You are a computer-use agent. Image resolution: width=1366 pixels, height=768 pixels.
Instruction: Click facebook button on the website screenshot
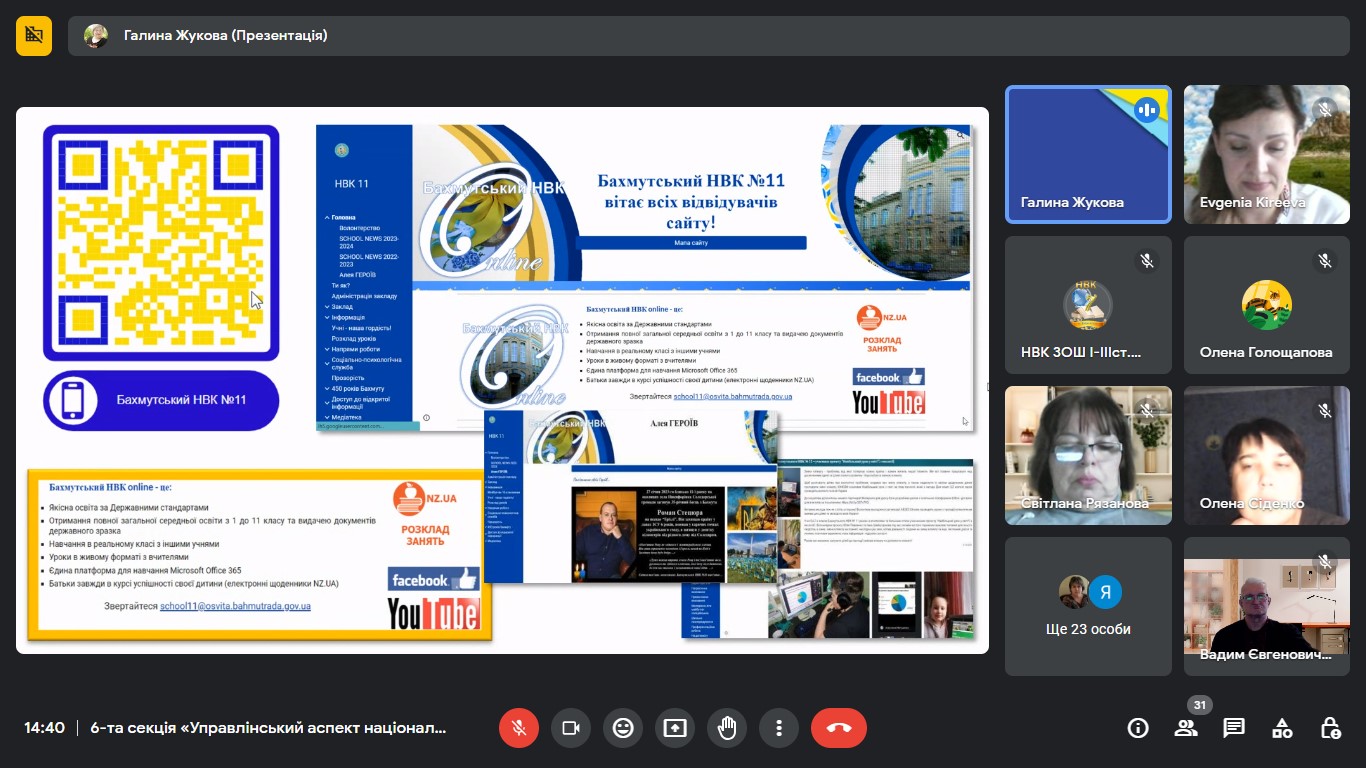888,377
